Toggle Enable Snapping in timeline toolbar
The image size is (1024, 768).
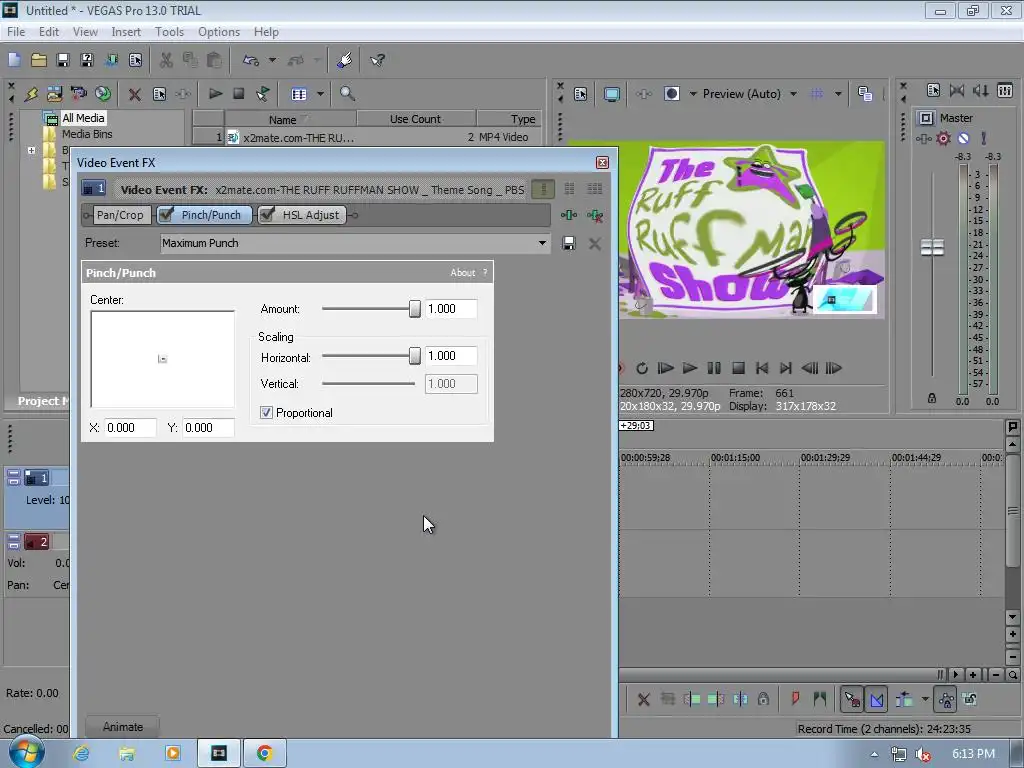pos(852,699)
